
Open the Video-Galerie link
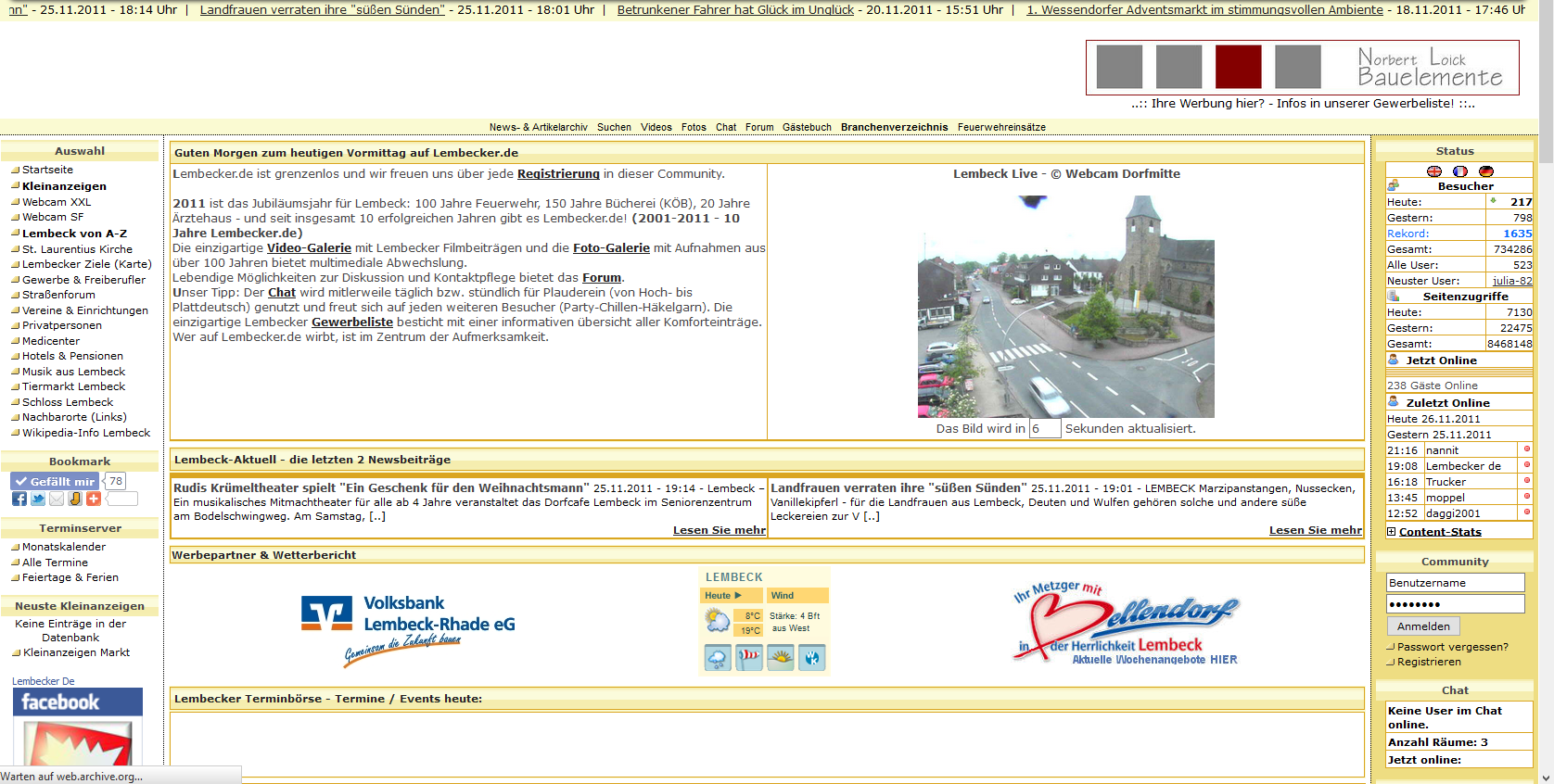pos(309,248)
